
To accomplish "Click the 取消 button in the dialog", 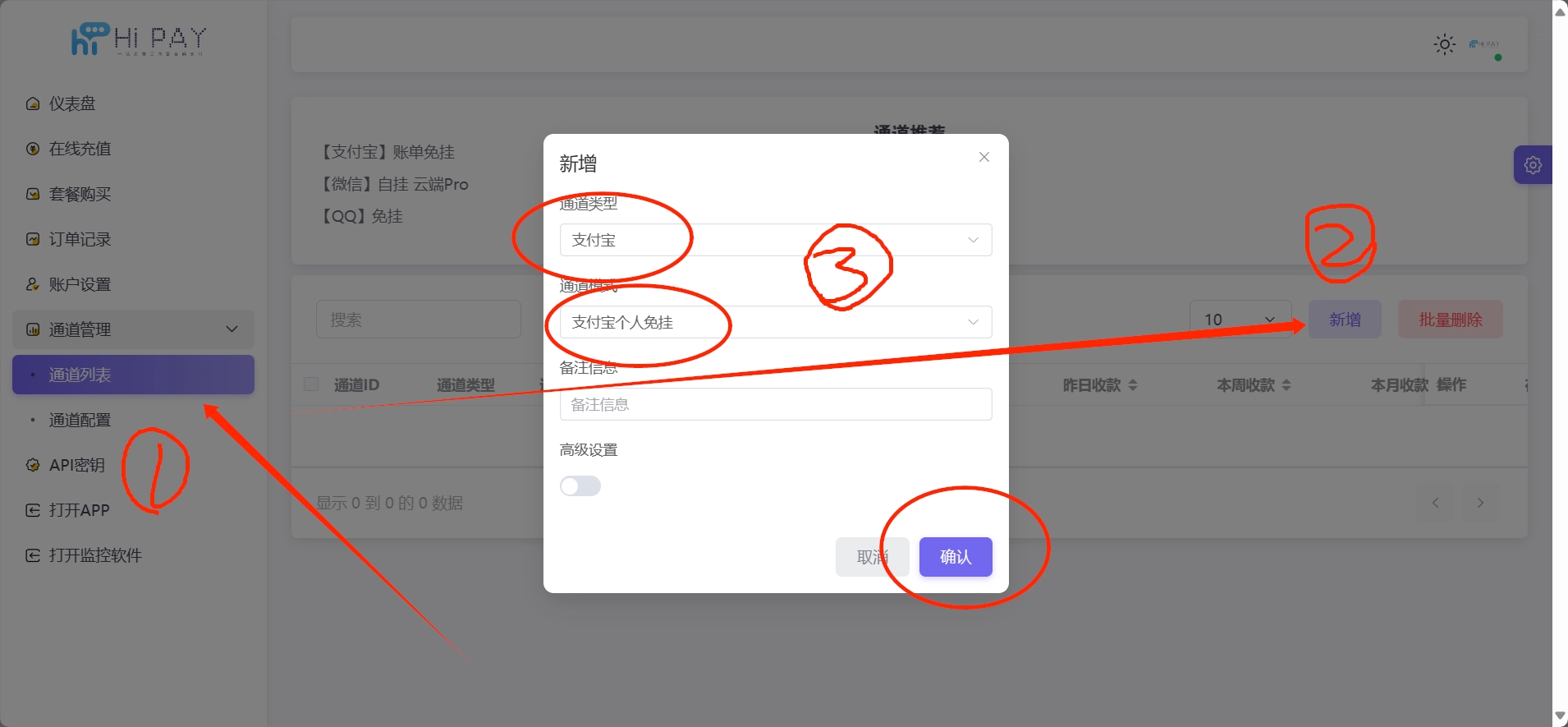I will (x=872, y=557).
